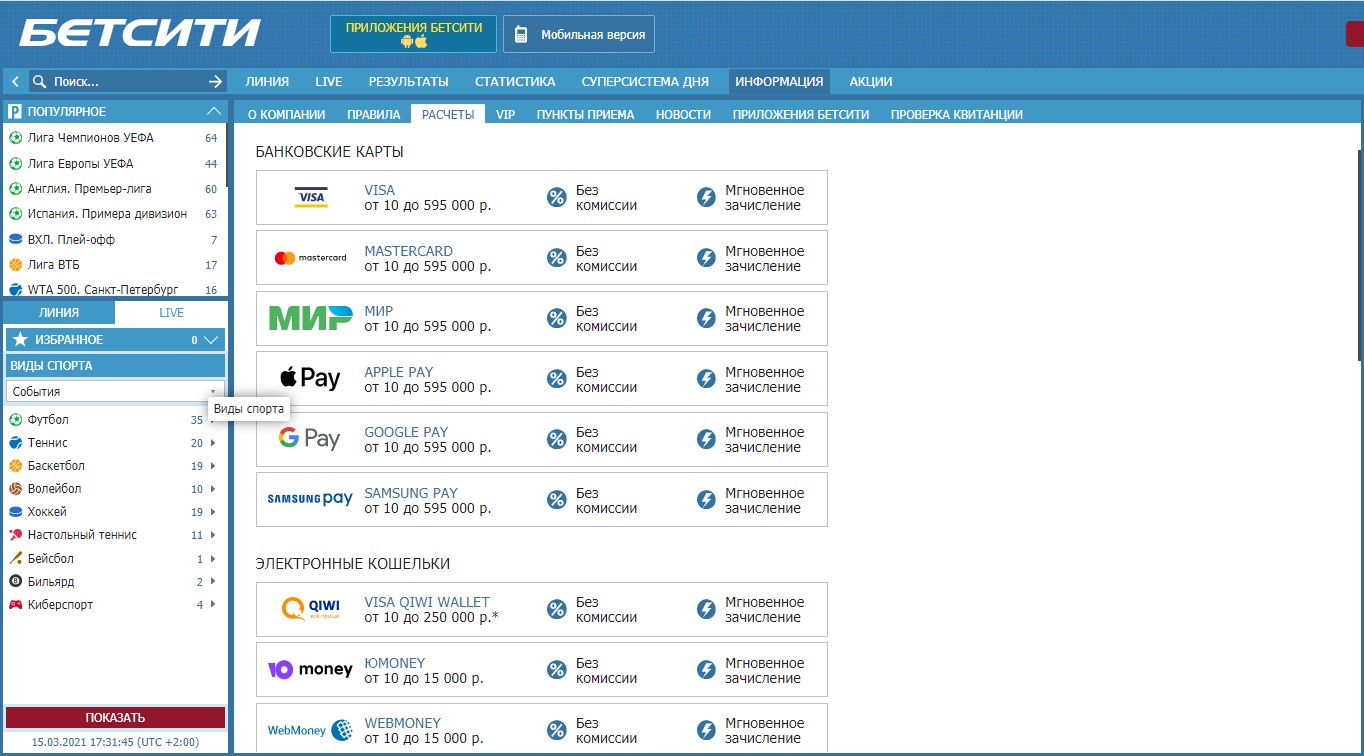Collapse the Популярное section
This screenshot has height=756, width=1364.
click(x=213, y=112)
